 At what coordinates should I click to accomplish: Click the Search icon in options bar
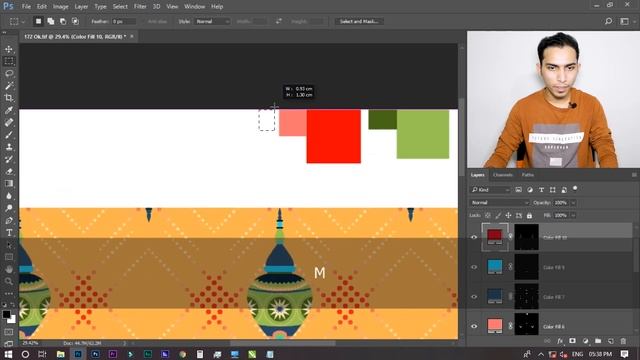pyautogui.click(x=608, y=21)
